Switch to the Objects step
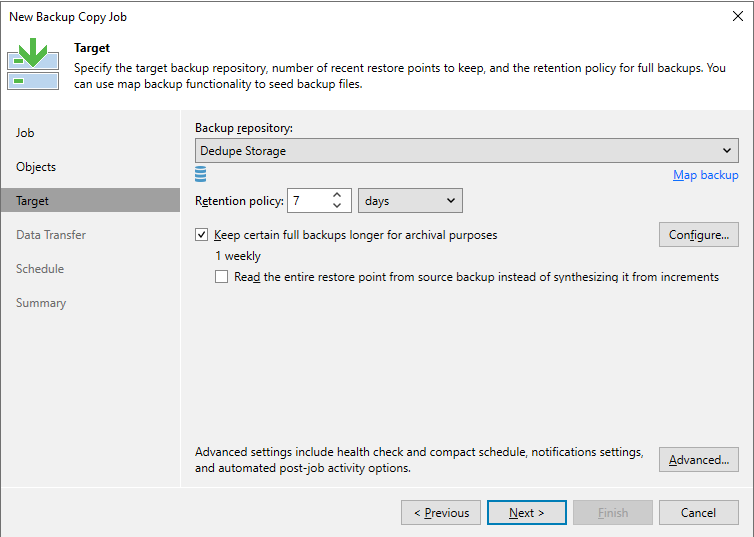 [x=36, y=167]
